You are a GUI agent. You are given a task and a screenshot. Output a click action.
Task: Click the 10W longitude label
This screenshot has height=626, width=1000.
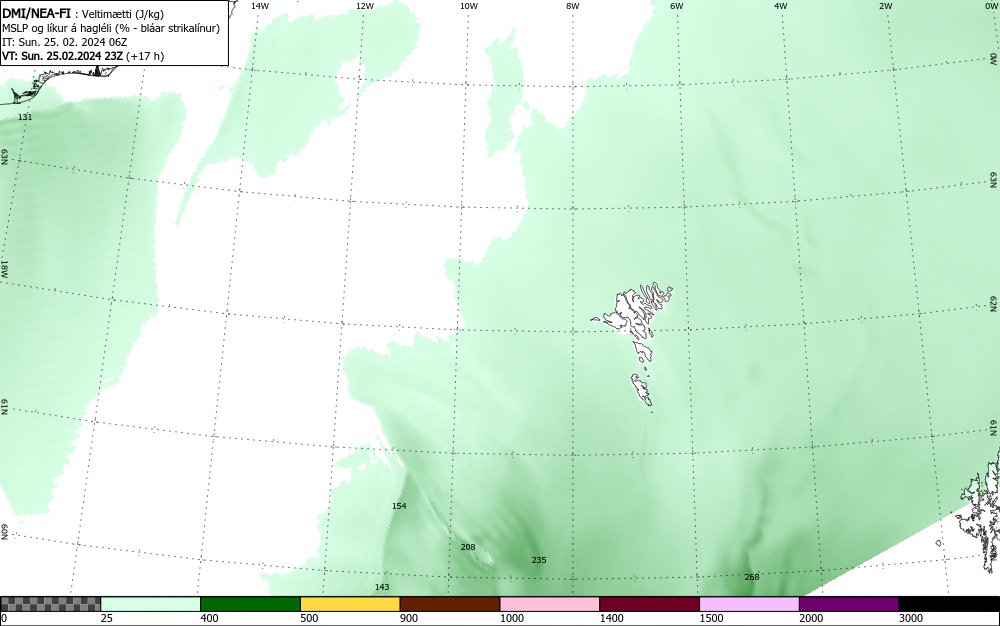click(x=469, y=6)
